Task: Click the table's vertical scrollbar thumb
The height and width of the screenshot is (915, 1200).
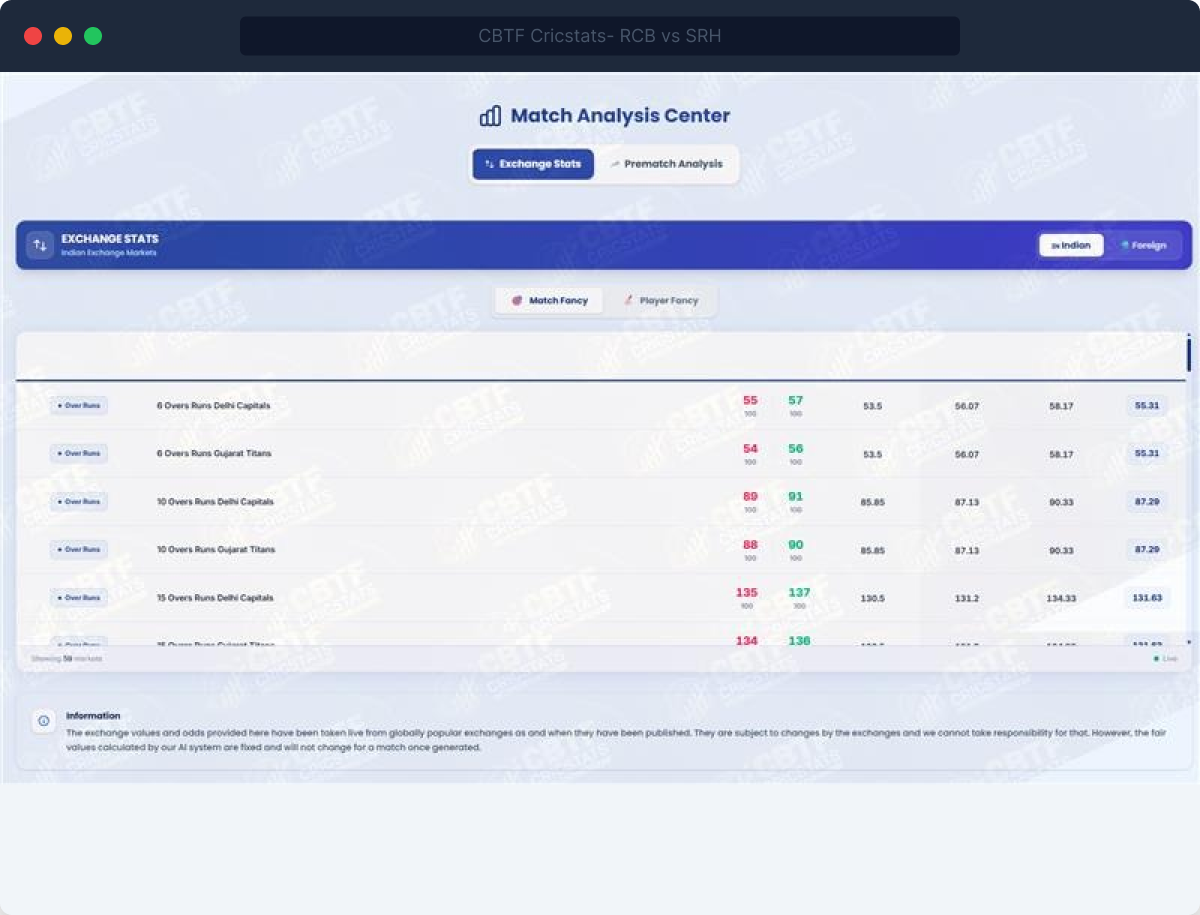Action: coord(1188,355)
